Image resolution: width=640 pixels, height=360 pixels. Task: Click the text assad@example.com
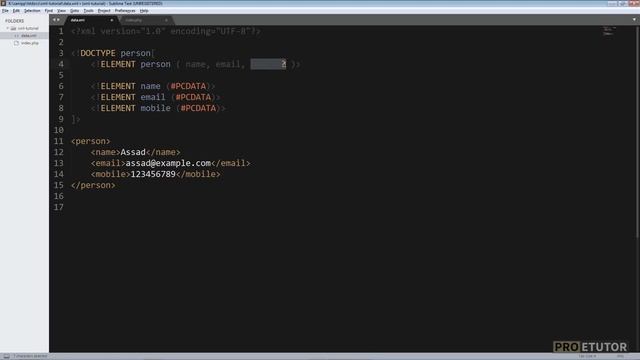point(168,163)
